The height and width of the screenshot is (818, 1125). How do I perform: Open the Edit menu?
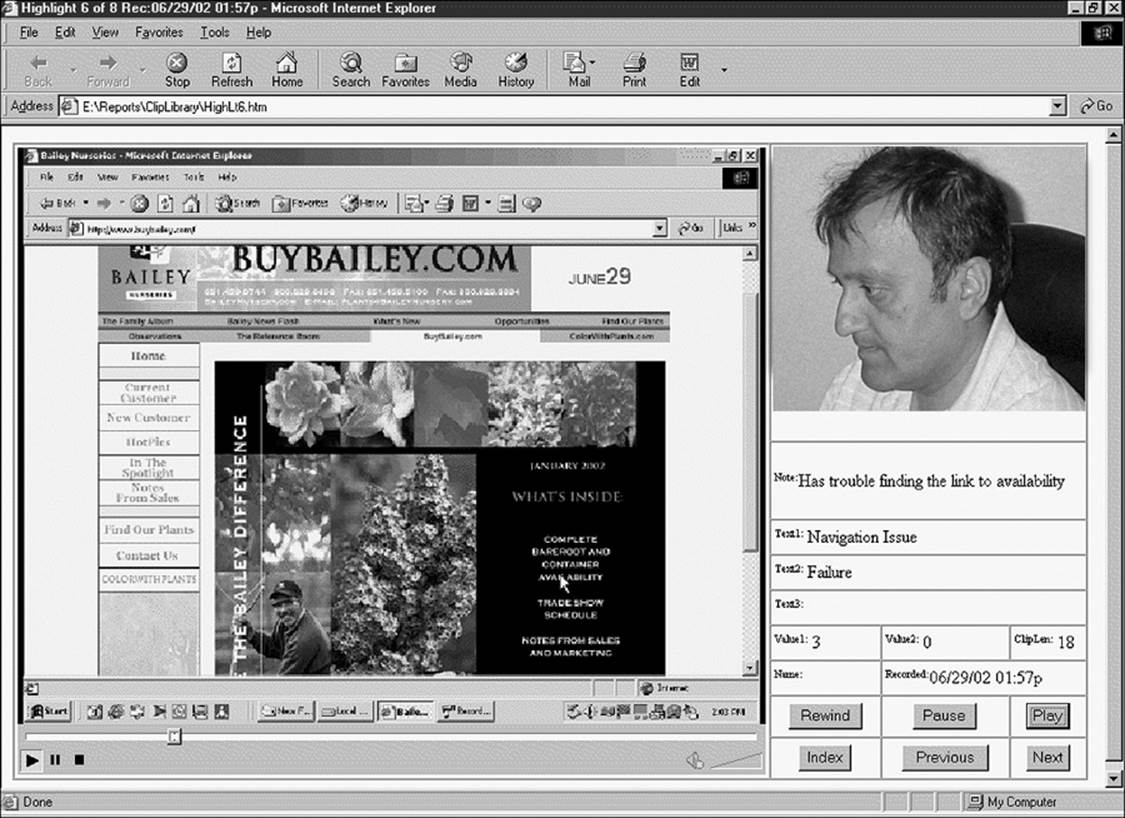[65, 32]
